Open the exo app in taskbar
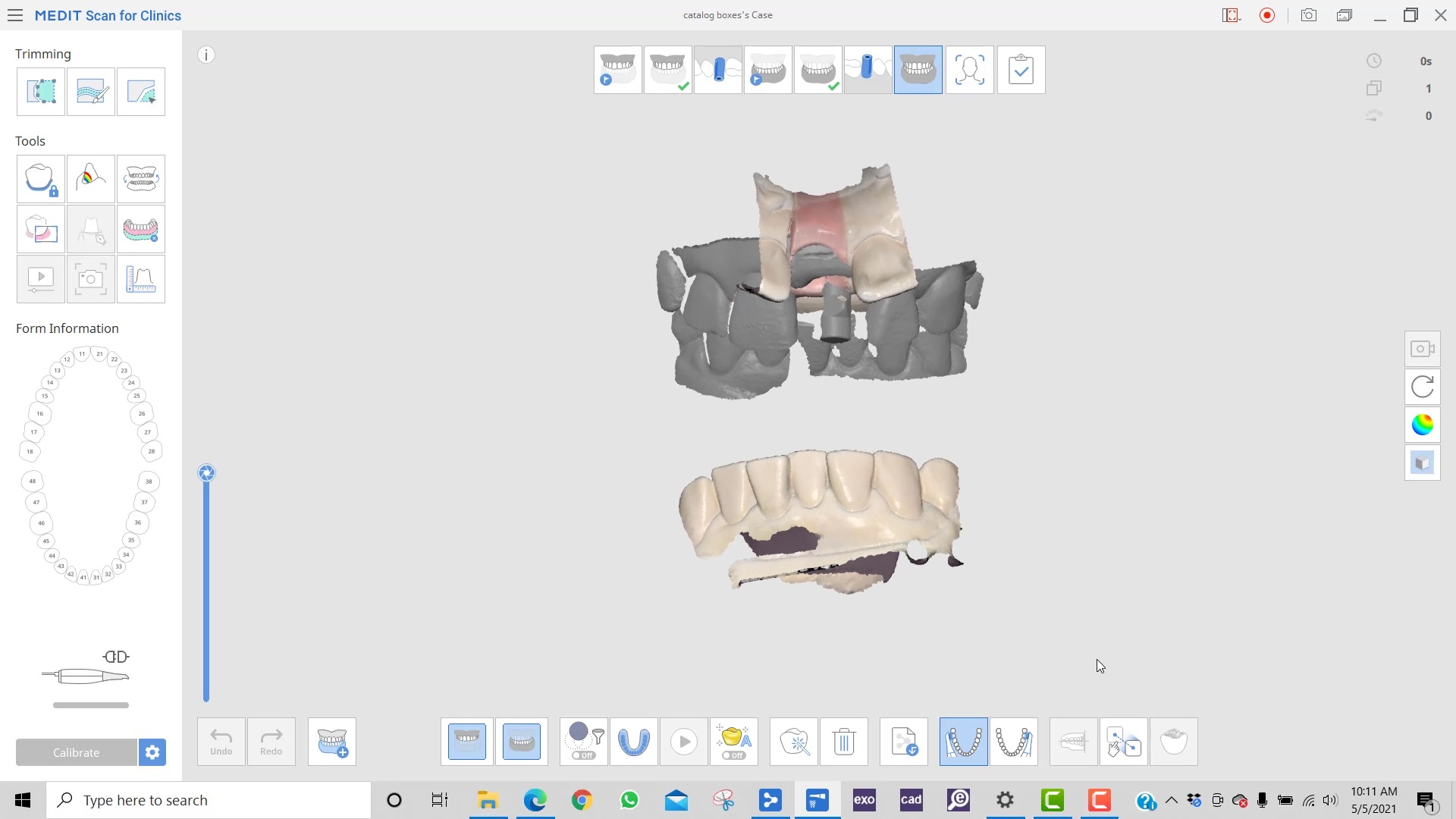 point(864,800)
